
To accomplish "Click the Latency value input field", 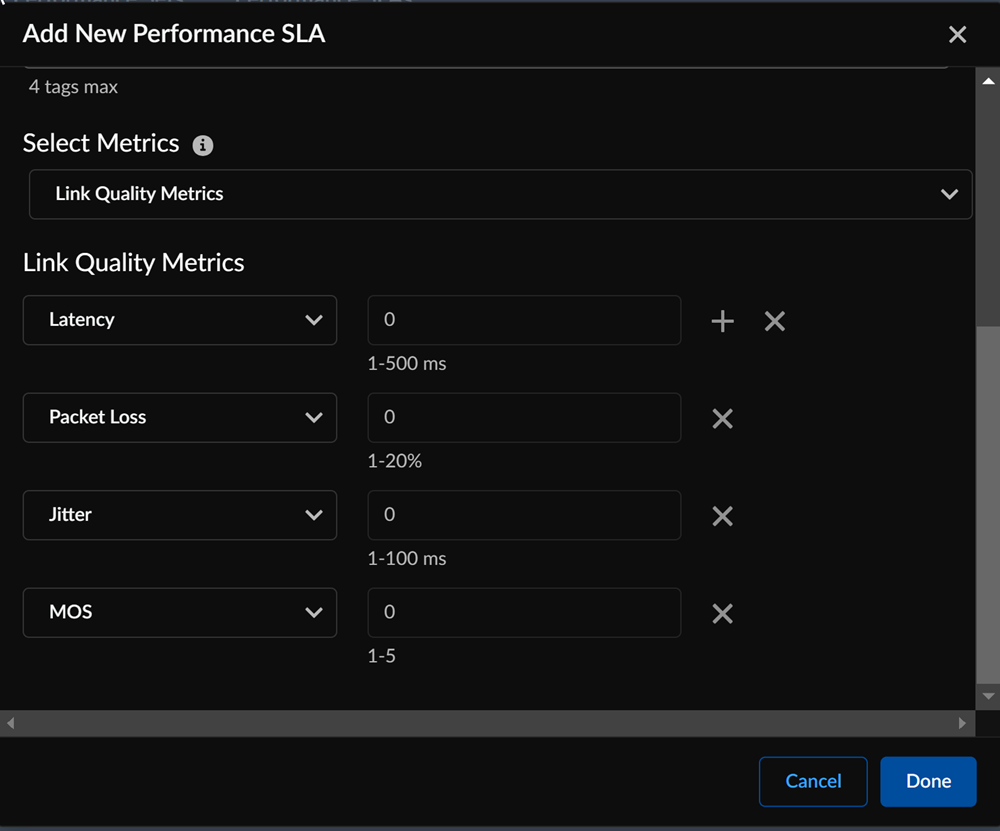I will coord(524,320).
